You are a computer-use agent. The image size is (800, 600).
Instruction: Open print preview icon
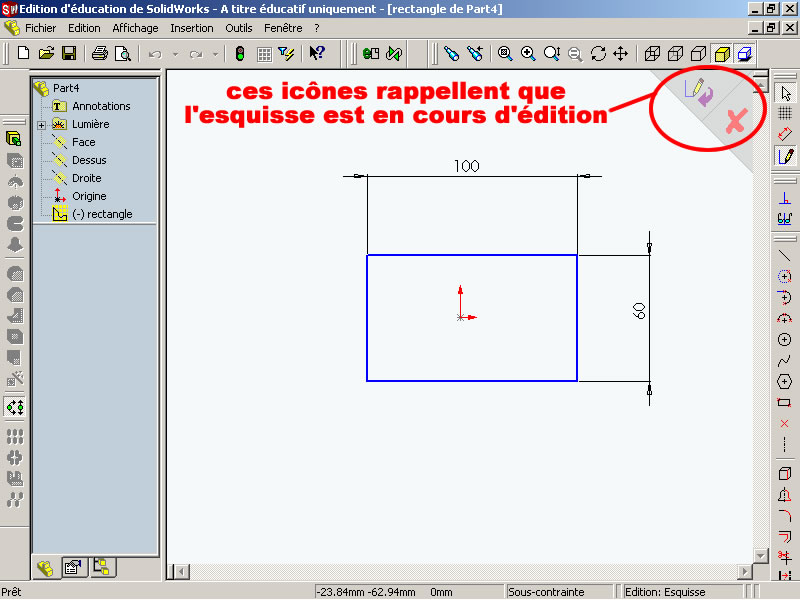123,53
